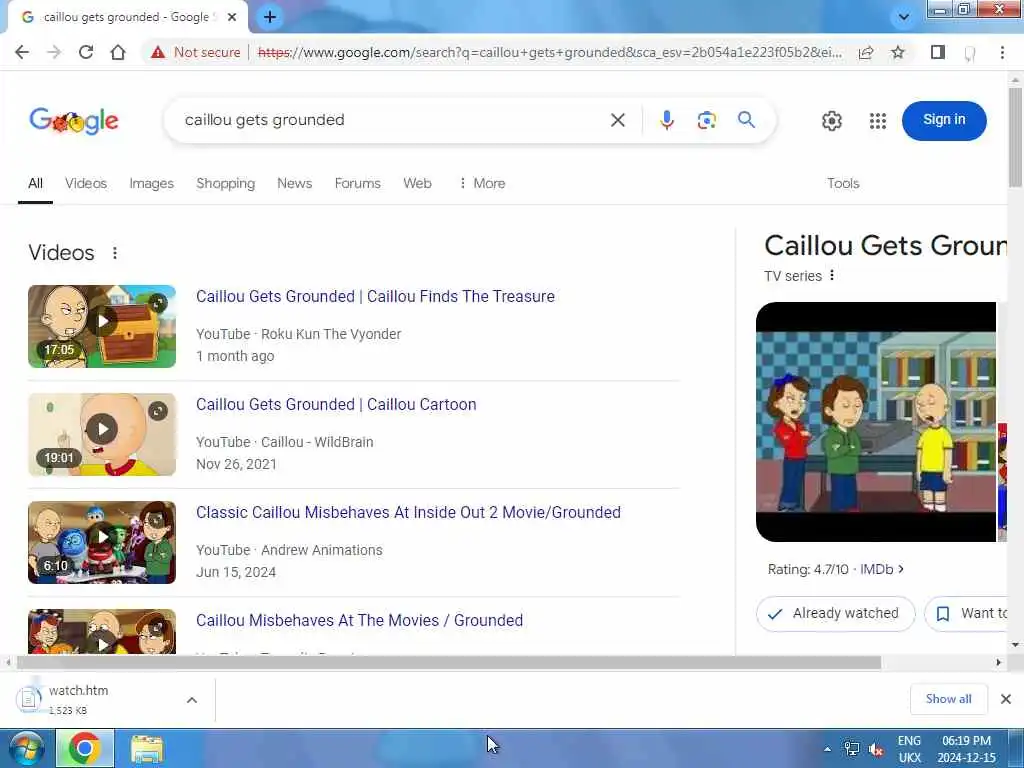Open Caillou Finds The Treasure video link
Viewport: 1024px width, 768px height.
376,296
